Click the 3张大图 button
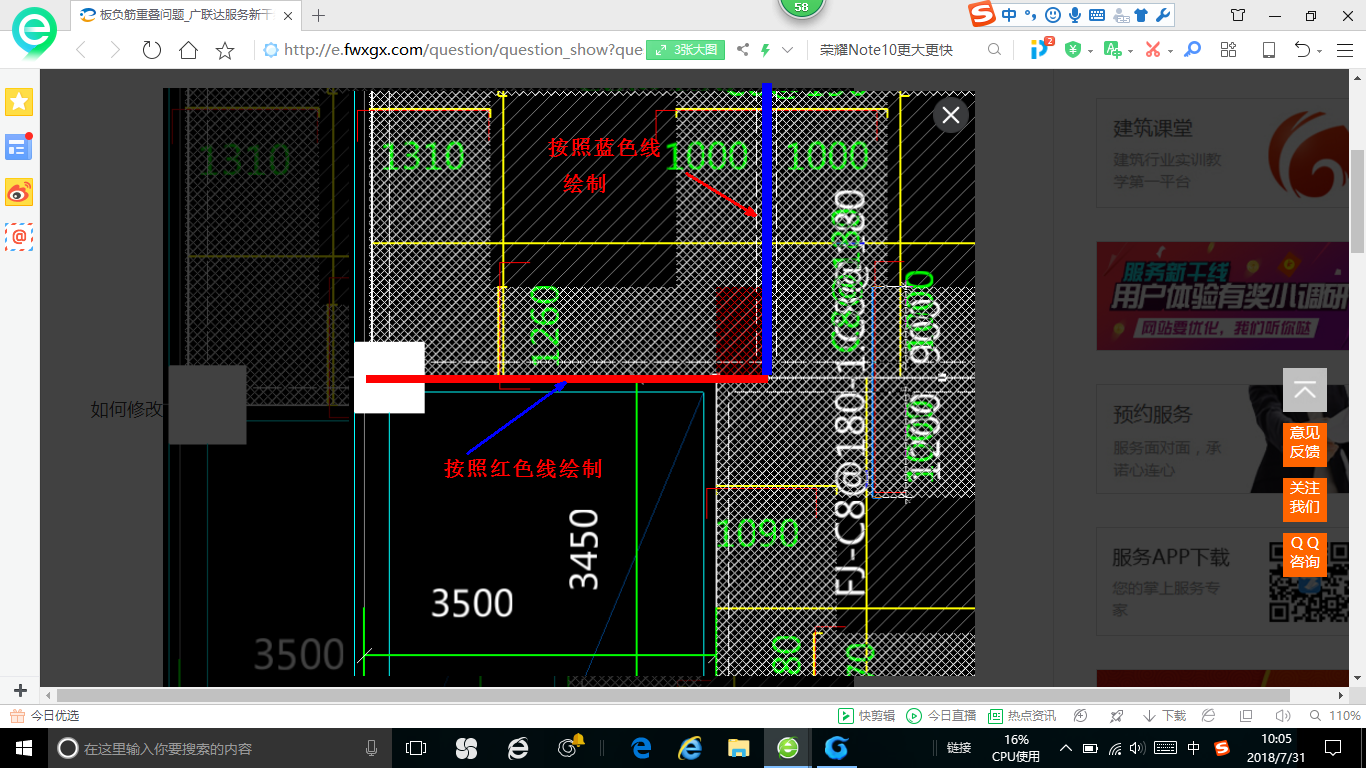The width and height of the screenshot is (1366, 768). coord(685,50)
